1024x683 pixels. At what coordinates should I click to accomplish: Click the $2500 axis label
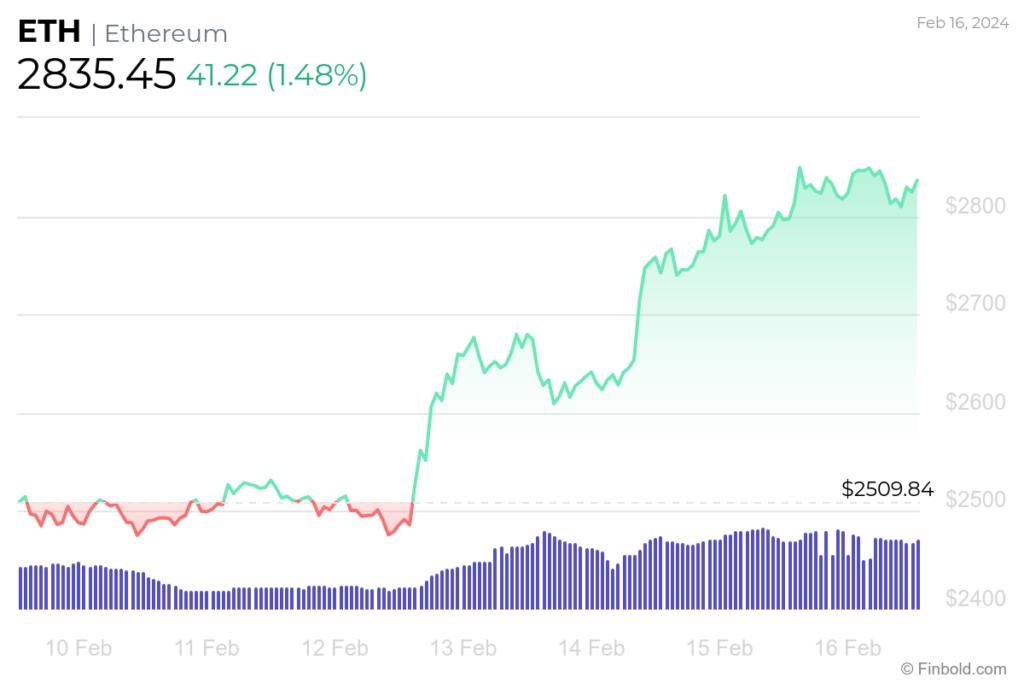976,500
